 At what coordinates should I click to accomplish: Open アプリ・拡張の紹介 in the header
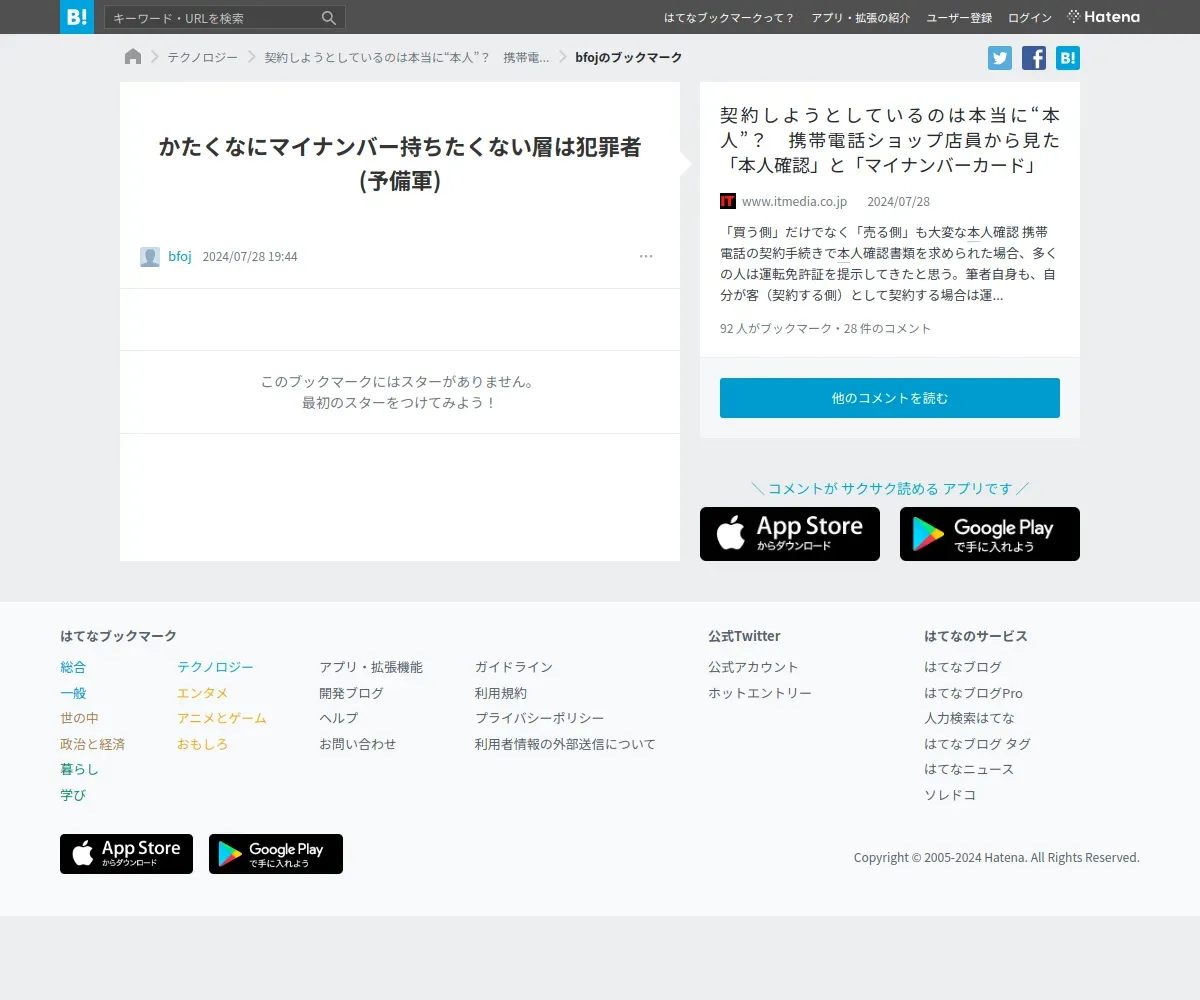click(x=861, y=18)
